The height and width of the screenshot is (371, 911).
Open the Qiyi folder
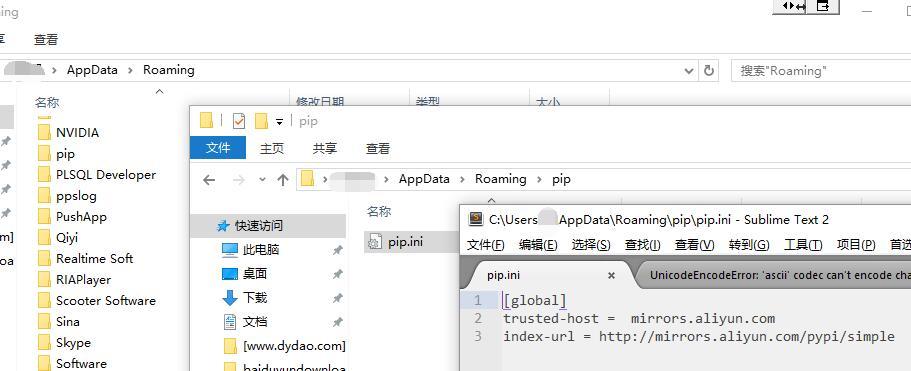click(58, 237)
